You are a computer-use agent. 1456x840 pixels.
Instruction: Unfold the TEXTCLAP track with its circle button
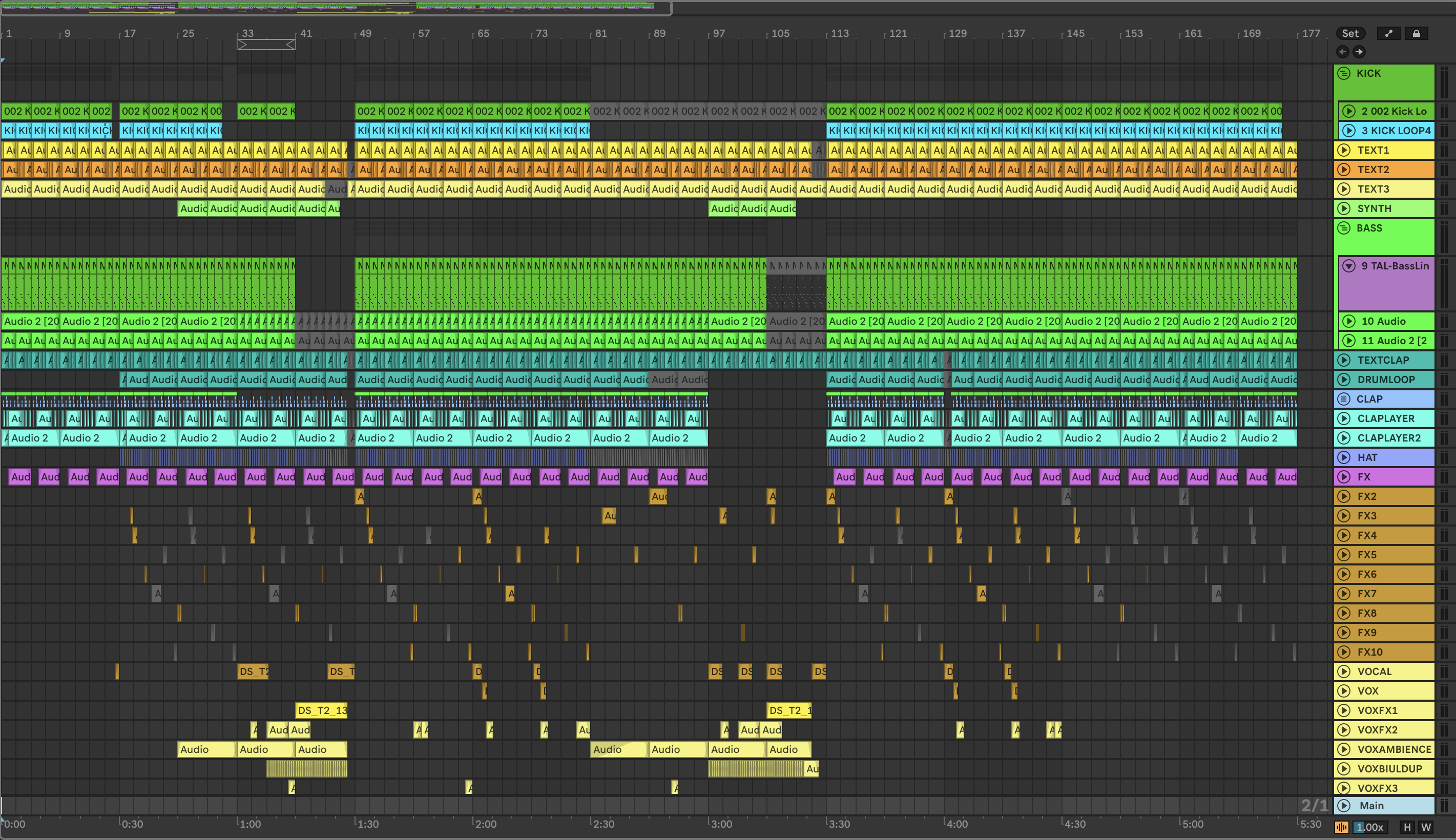[1344, 360]
